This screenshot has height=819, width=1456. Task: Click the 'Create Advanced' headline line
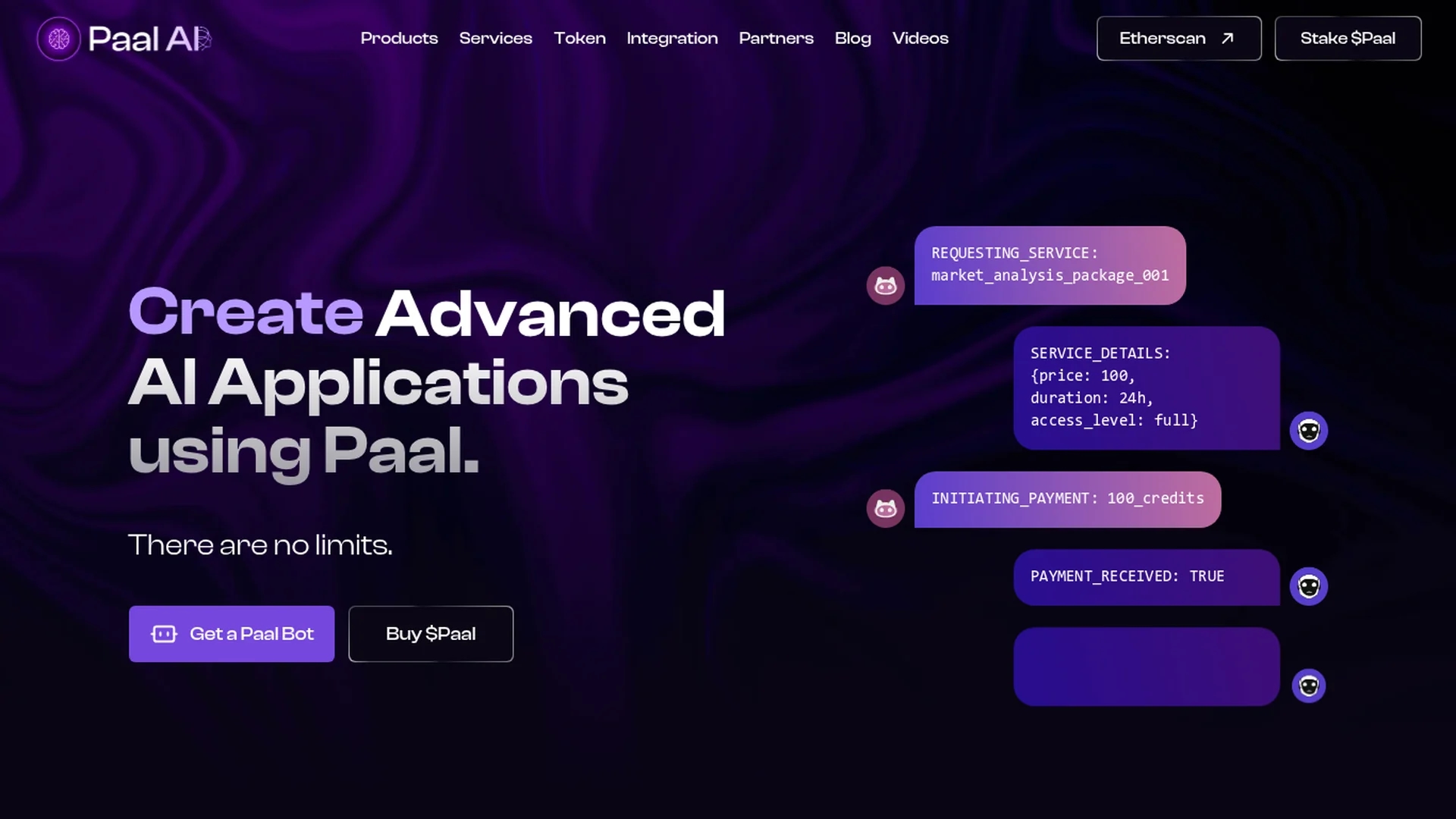pyautogui.click(x=427, y=313)
